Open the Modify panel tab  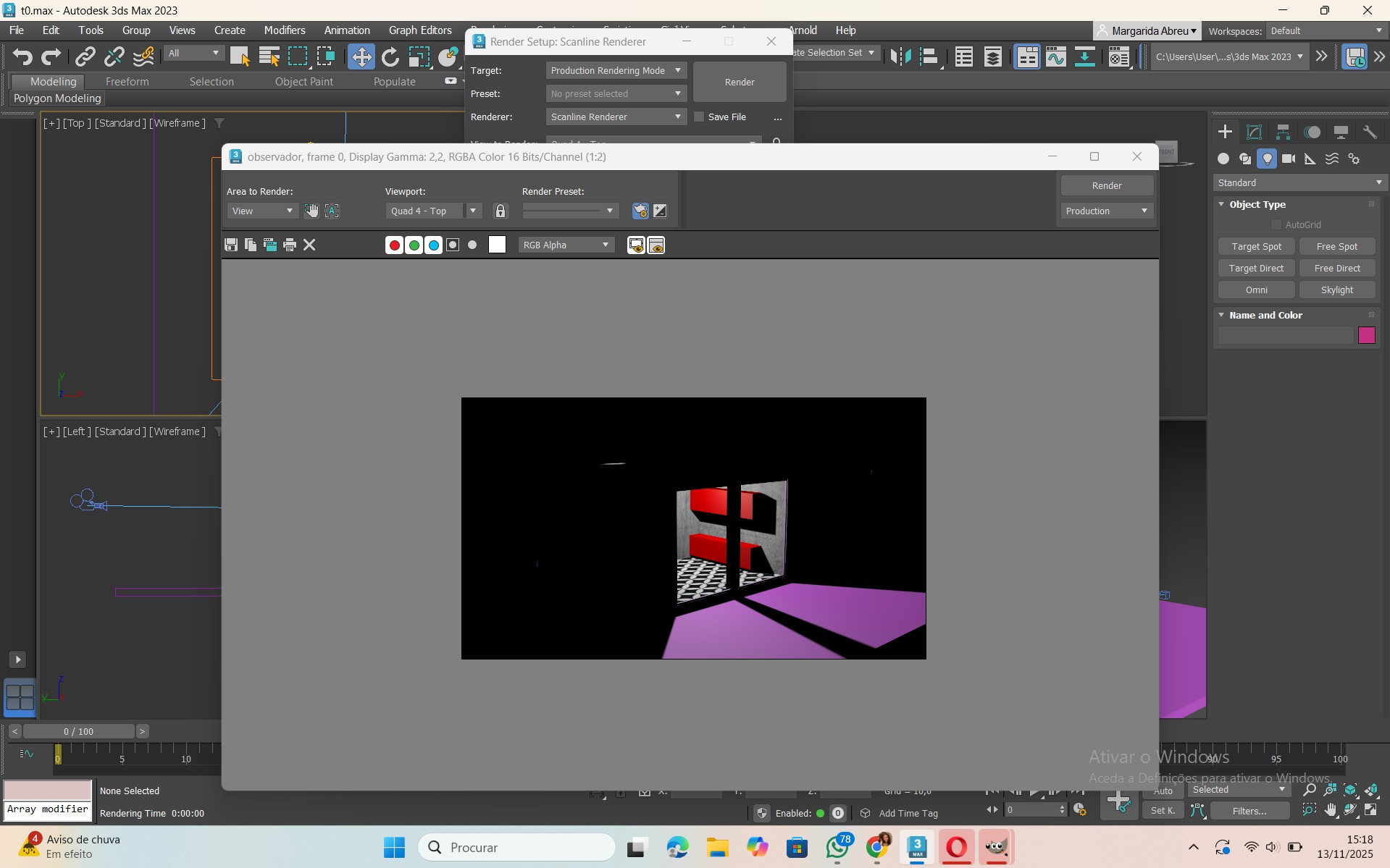point(1254,132)
